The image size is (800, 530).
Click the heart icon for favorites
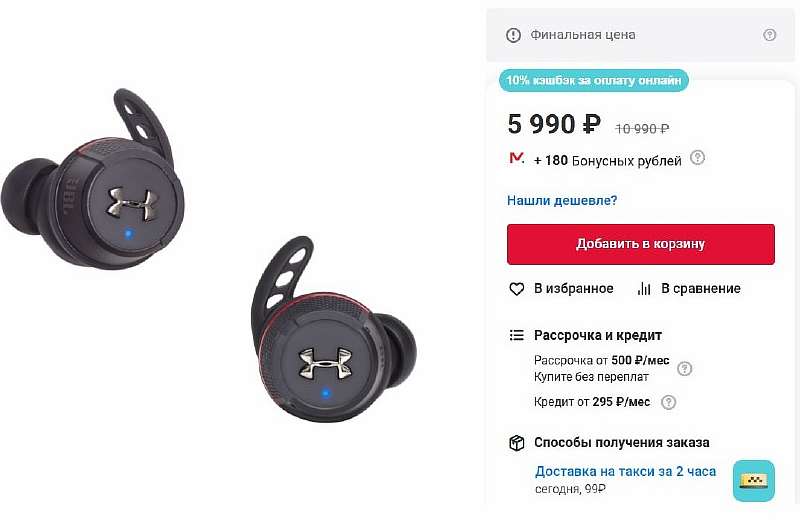(x=516, y=289)
